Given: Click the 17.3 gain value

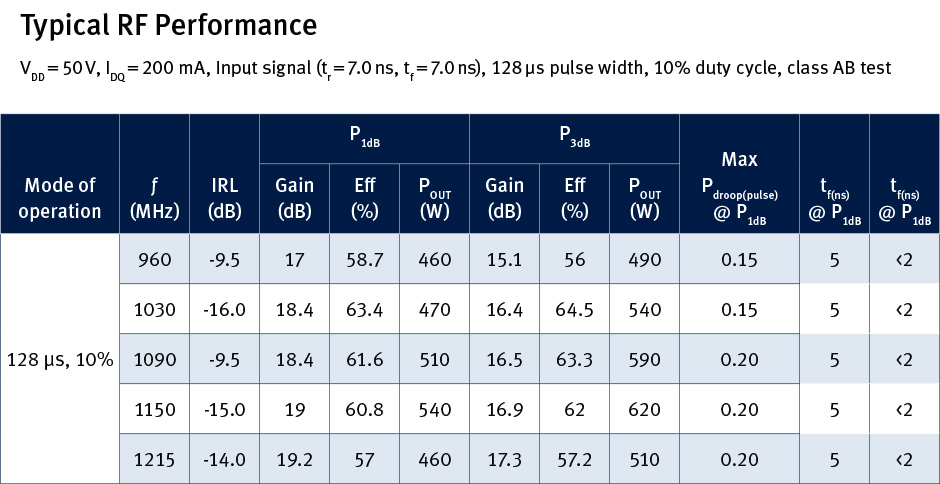Looking at the screenshot, I should point(504,459).
